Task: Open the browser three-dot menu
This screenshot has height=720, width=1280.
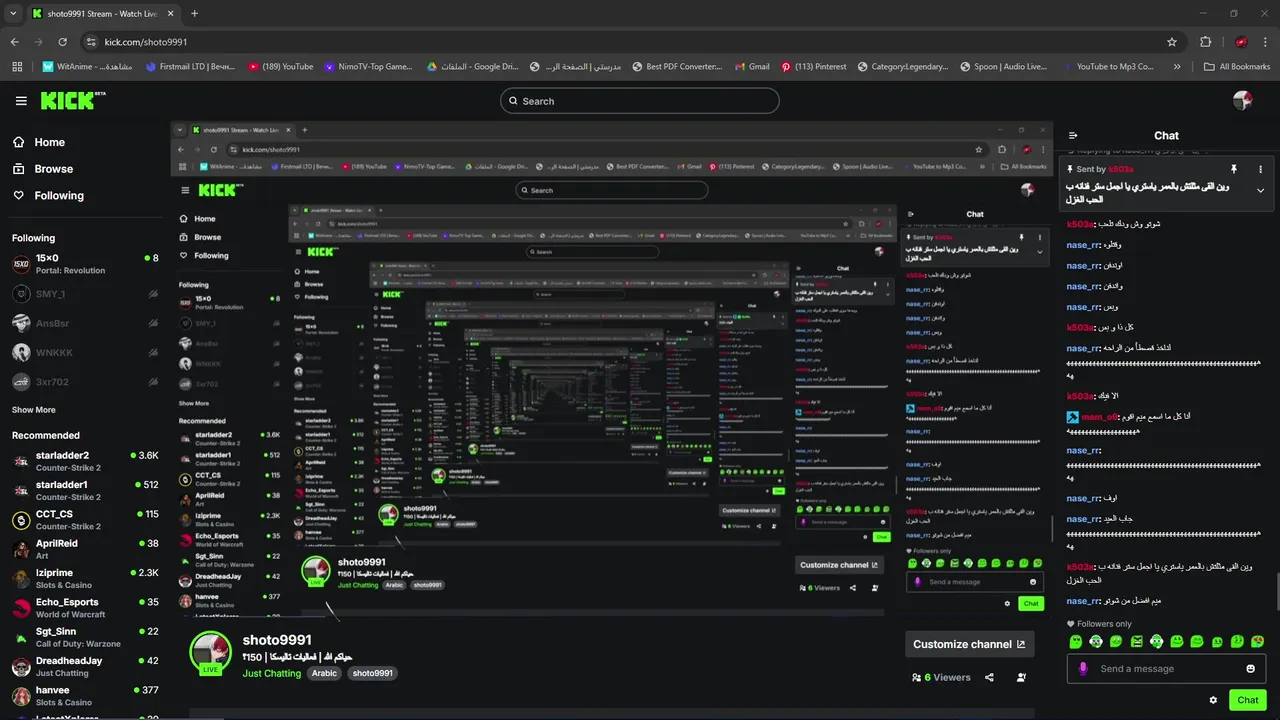Action: click(x=1265, y=42)
